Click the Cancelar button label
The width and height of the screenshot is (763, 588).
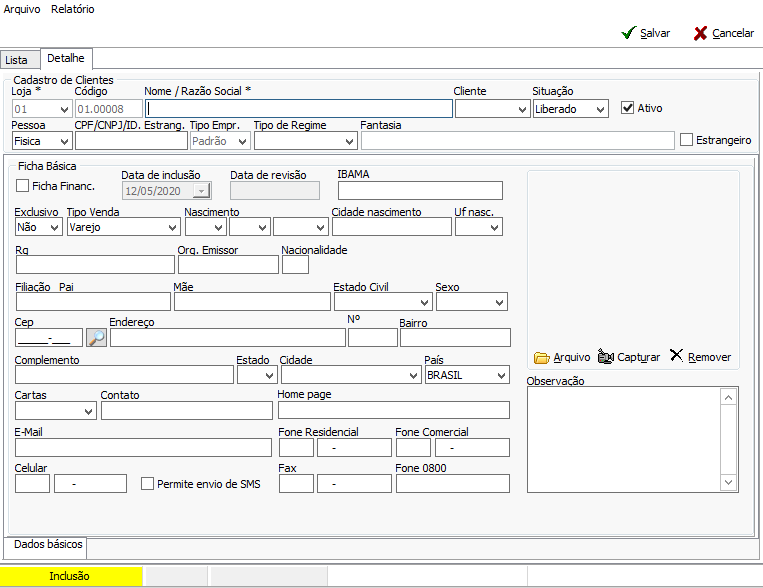pyautogui.click(x=733, y=33)
